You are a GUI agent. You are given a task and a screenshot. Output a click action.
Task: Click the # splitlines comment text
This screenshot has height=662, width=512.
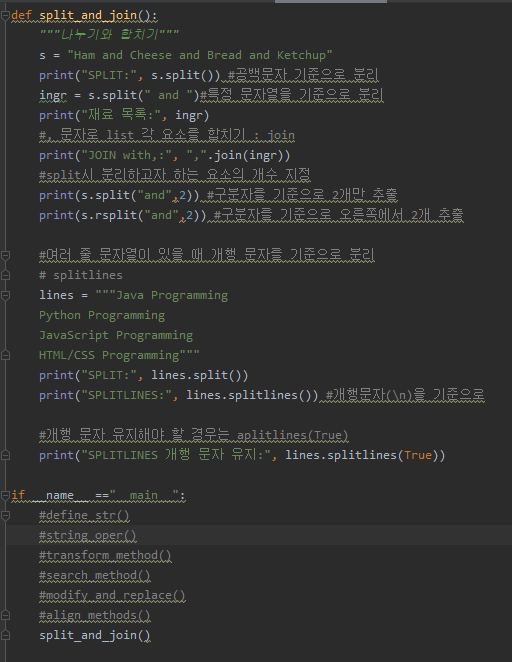click(x=81, y=275)
